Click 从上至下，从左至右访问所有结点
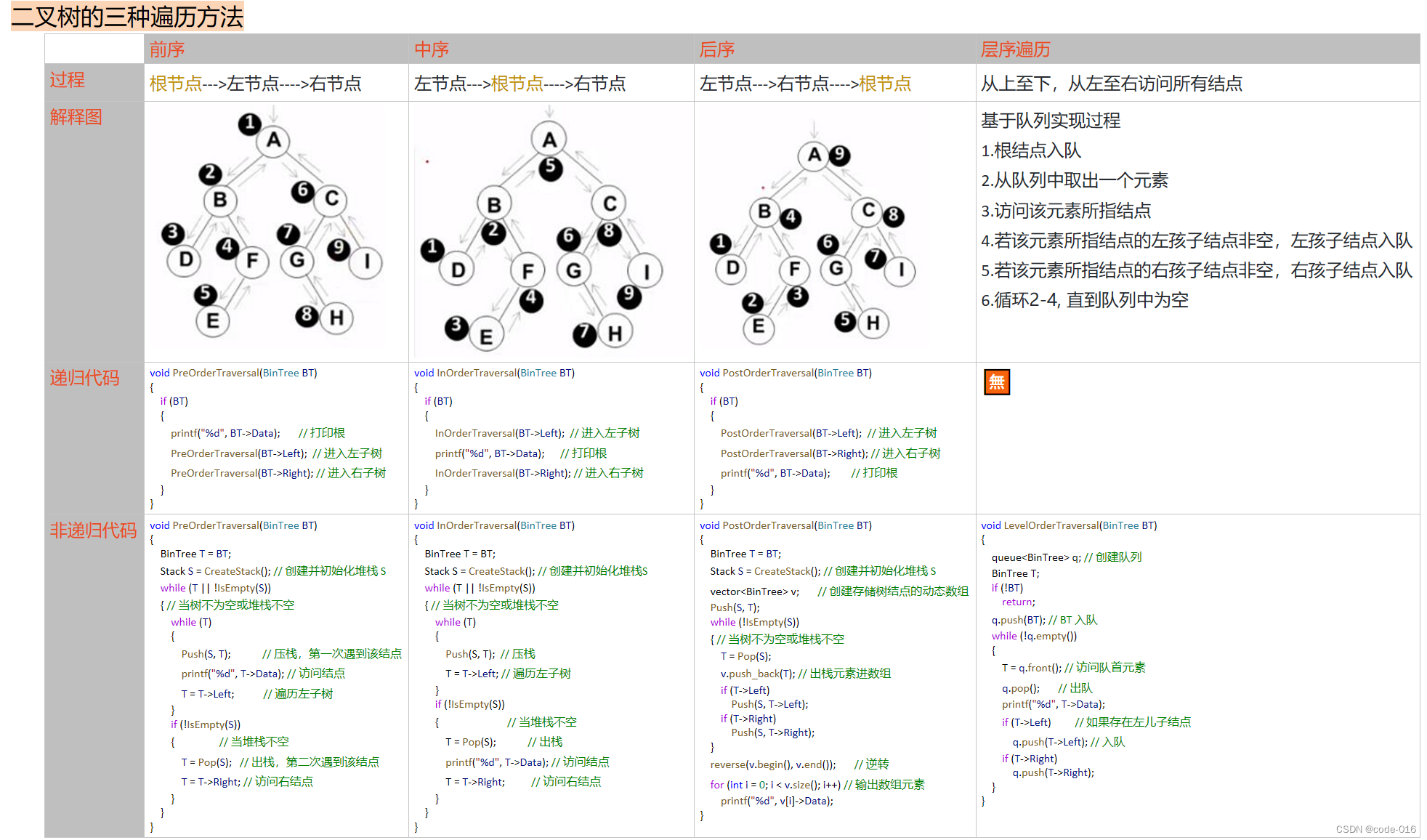Viewport: 1427px width, 840px height. pyautogui.click(x=1112, y=84)
